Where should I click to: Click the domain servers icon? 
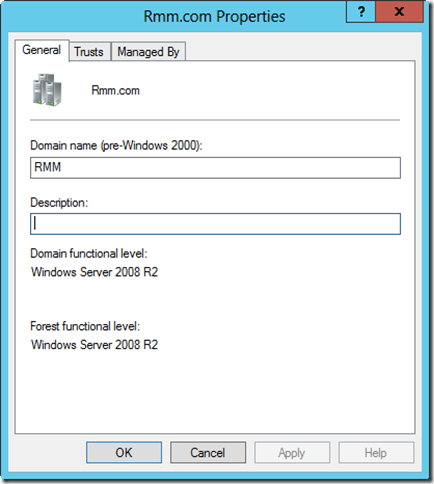[x=47, y=90]
